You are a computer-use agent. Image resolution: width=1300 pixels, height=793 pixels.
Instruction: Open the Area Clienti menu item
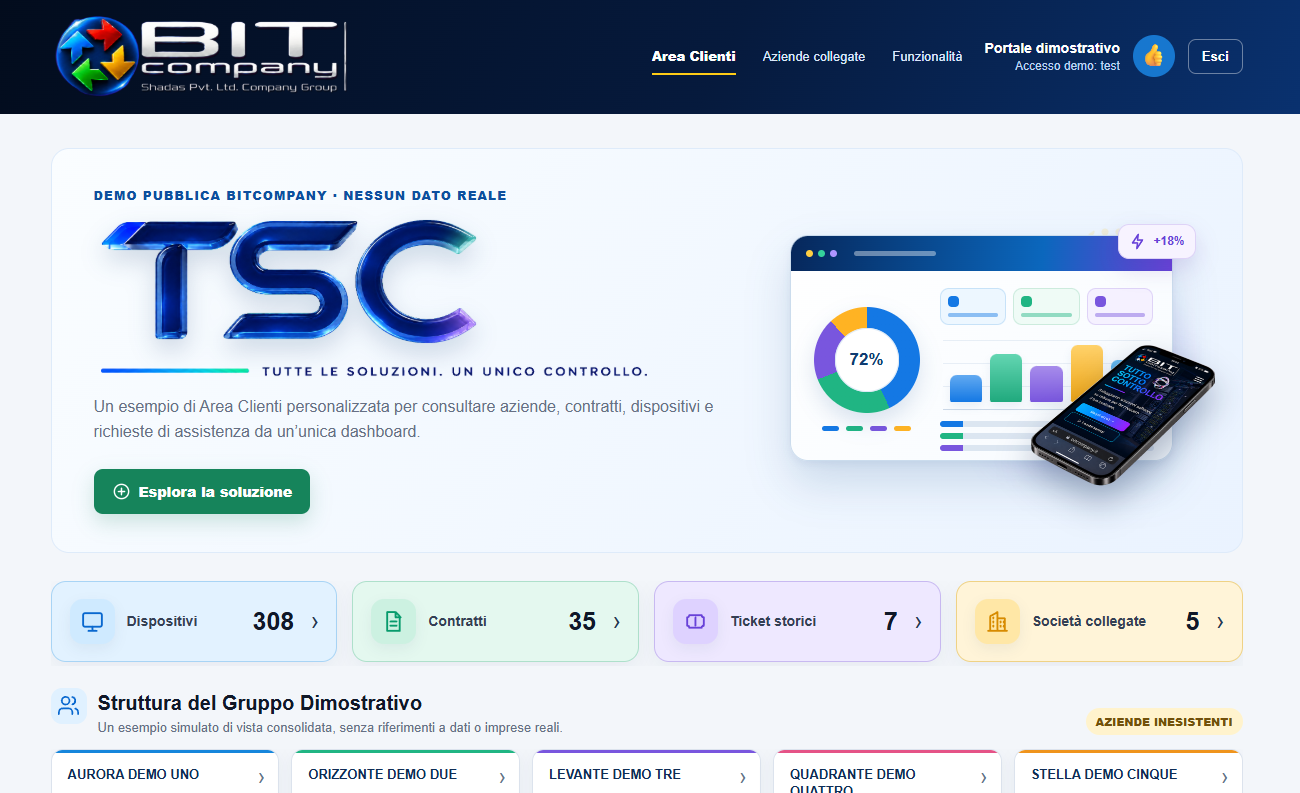pyautogui.click(x=694, y=57)
